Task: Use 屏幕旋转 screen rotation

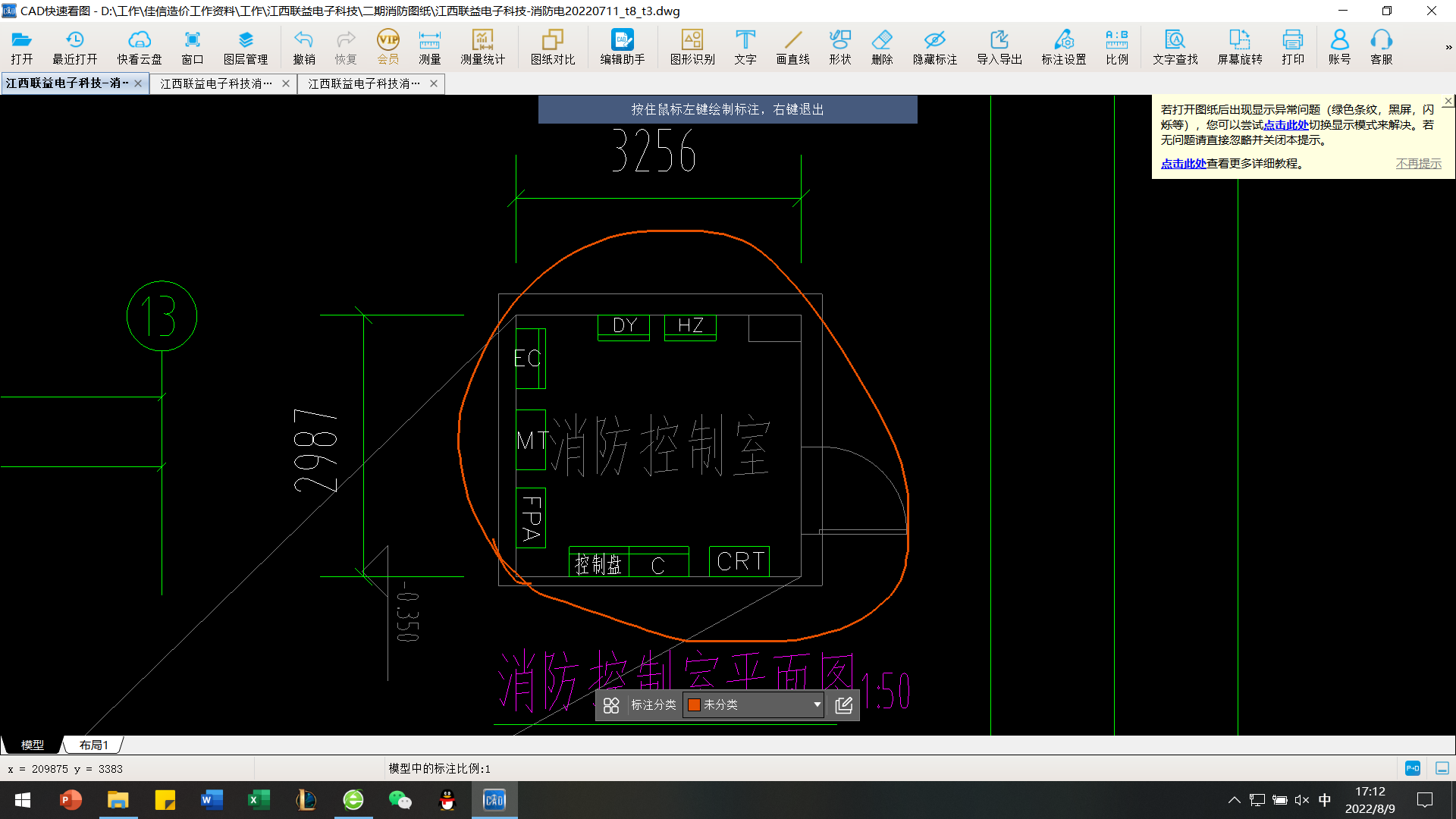Action: tap(1240, 47)
